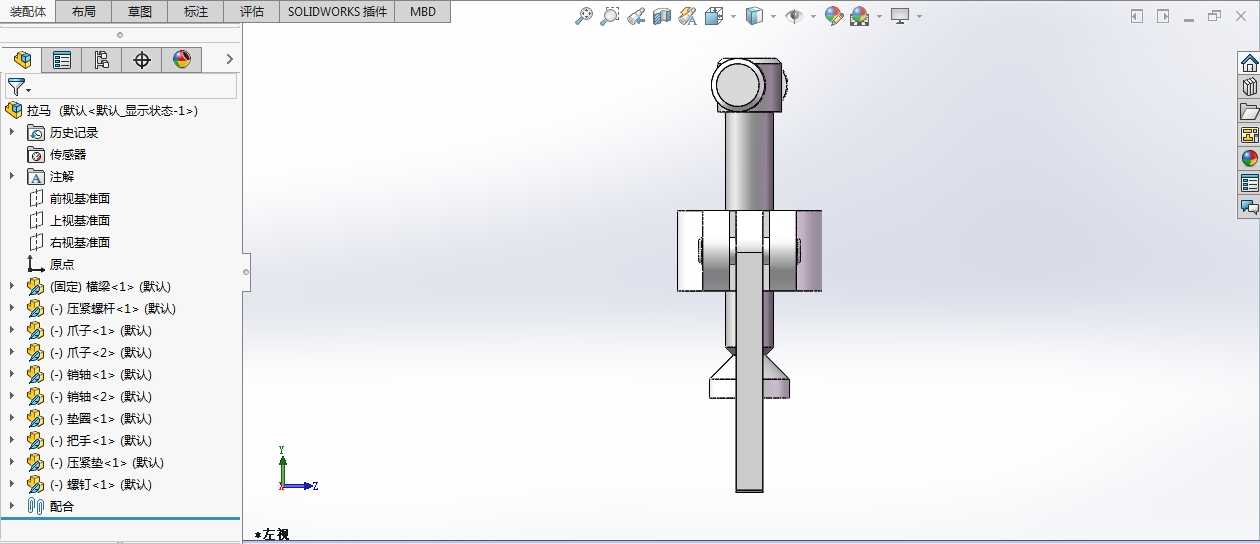Select the MBD tab
1260x544 pixels.
pyautogui.click(x=423, y=12)
